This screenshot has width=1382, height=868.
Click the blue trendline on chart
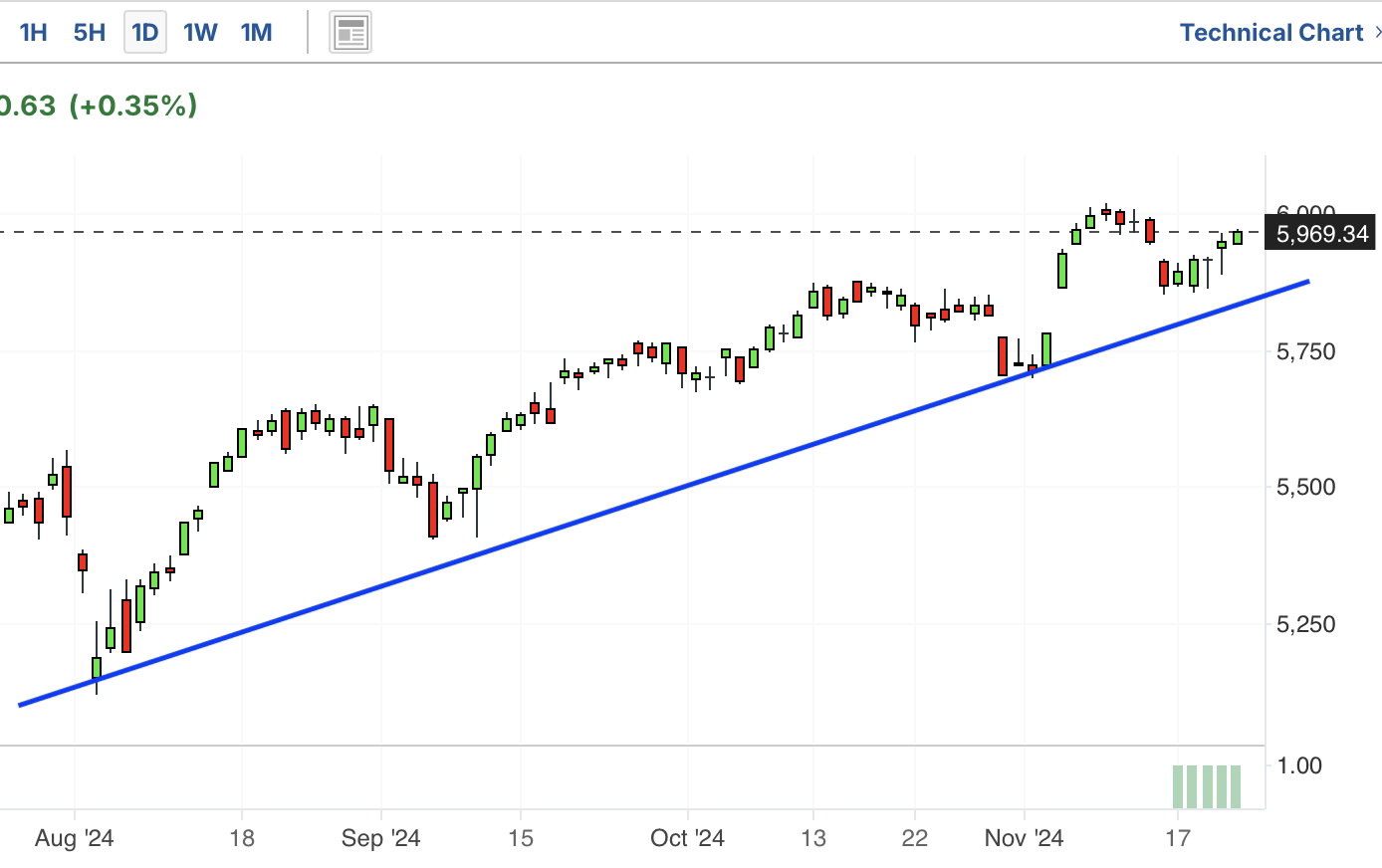[664, 493]
